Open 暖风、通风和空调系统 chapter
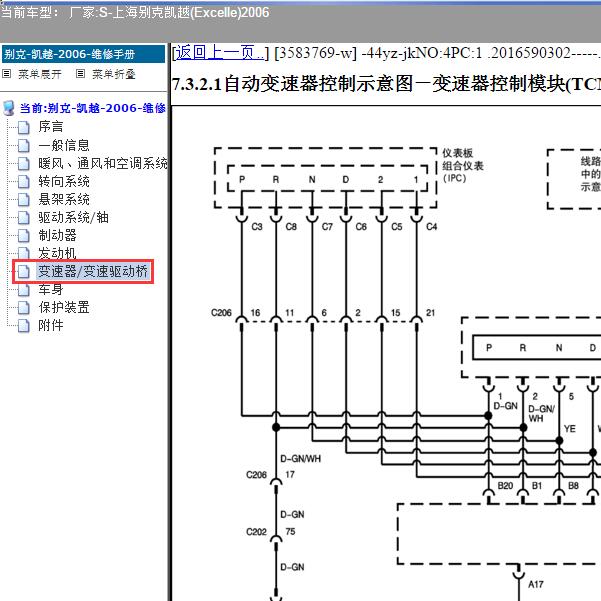 point(103,163)
